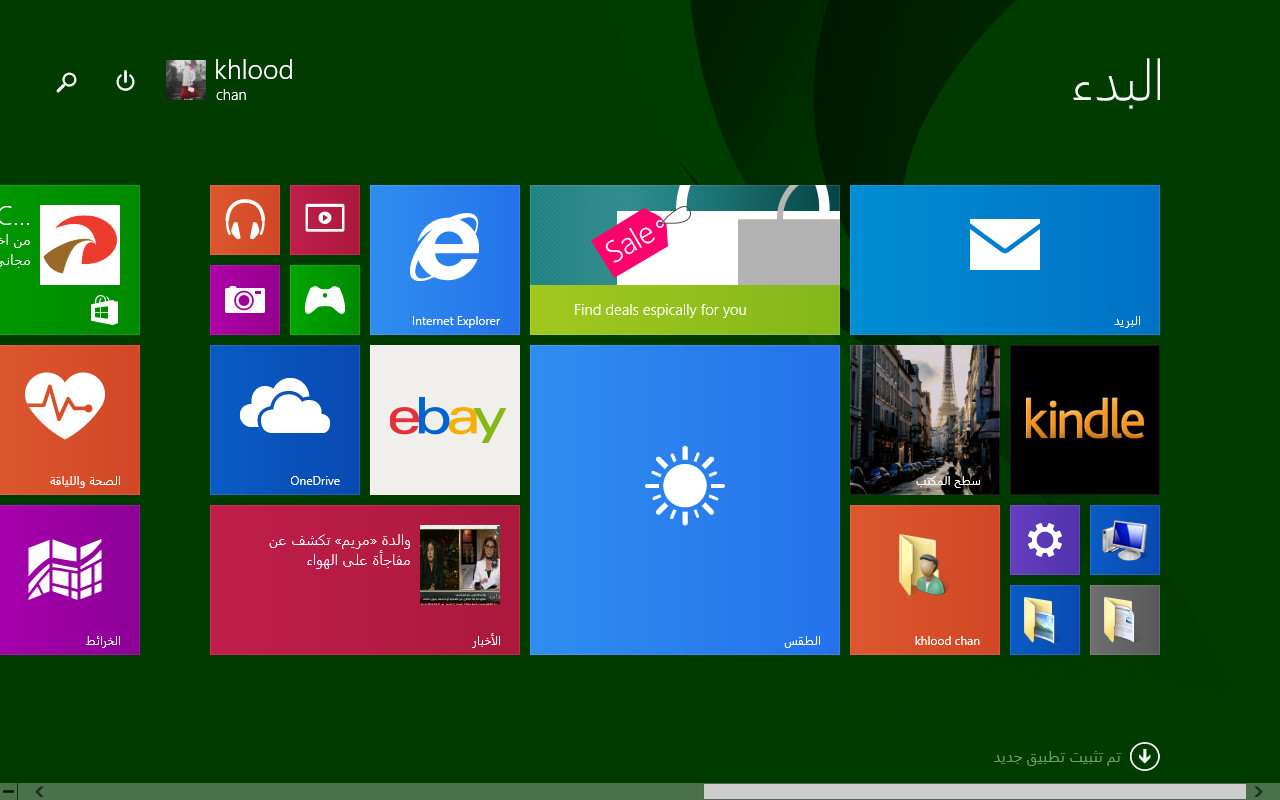Open the Maps الخرائط tile

tap(70, 580)
